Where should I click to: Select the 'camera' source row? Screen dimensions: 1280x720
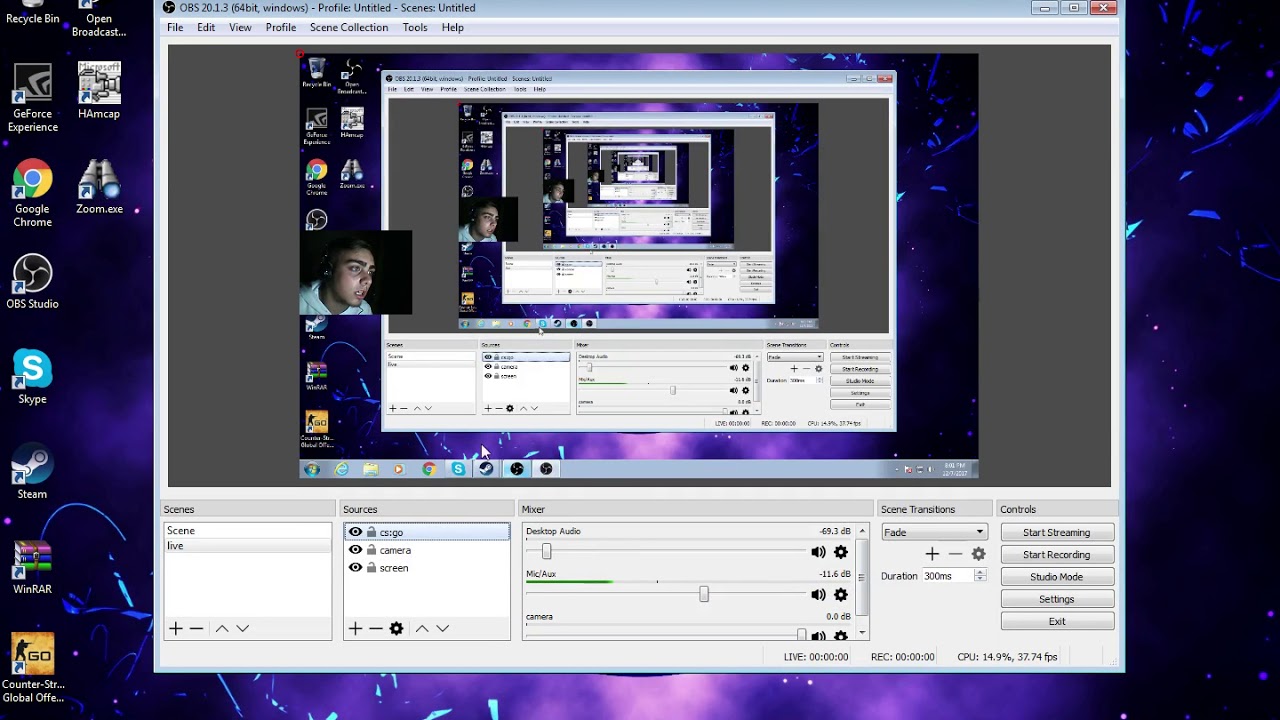427,550
